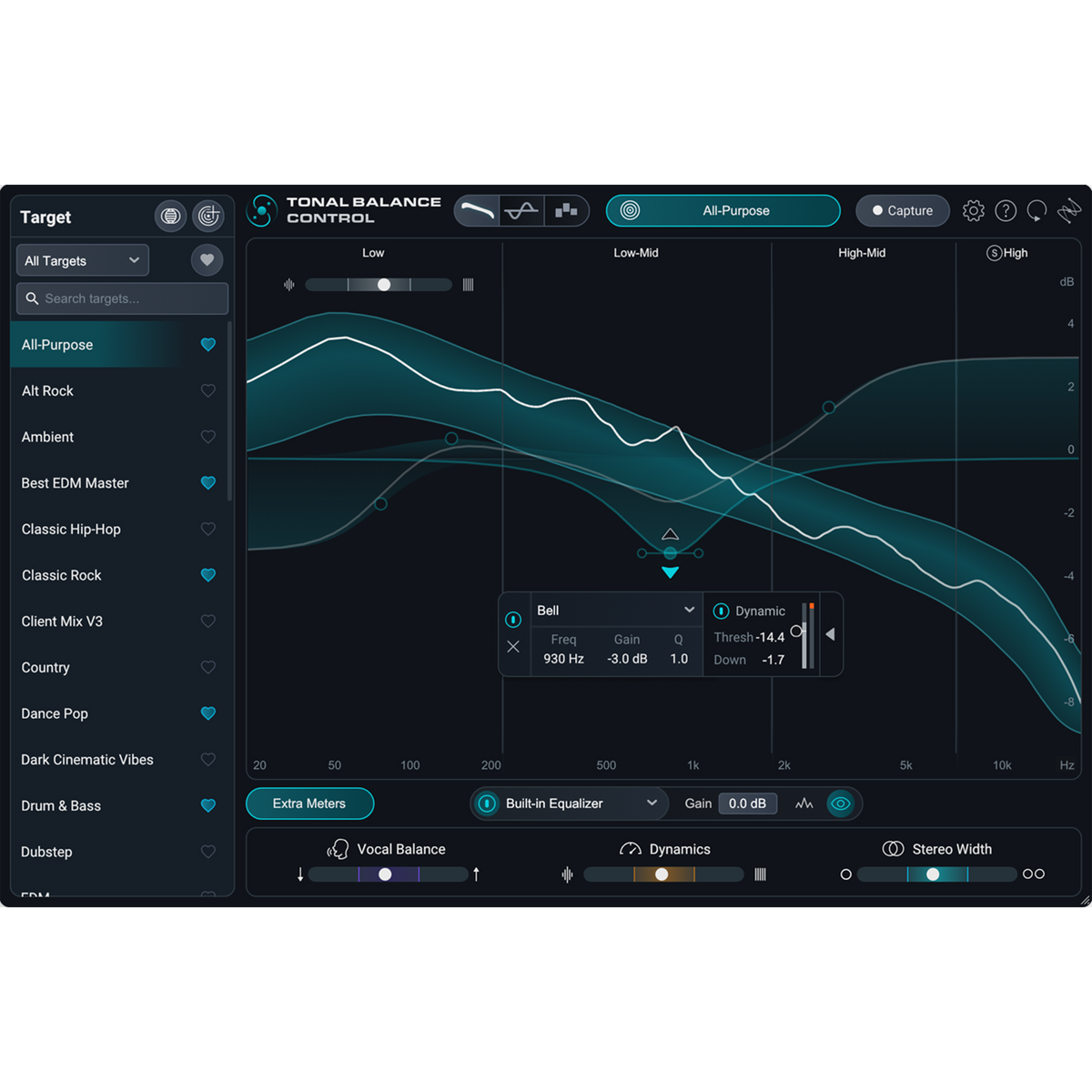
Task: Favorite the Ambient target heart
Action: point(208,437)
